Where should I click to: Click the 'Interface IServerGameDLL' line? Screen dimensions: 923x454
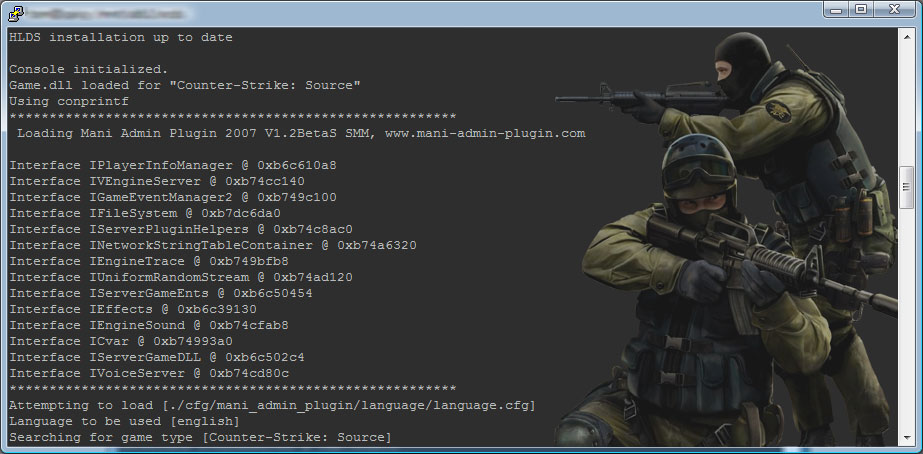coord(157,357)
